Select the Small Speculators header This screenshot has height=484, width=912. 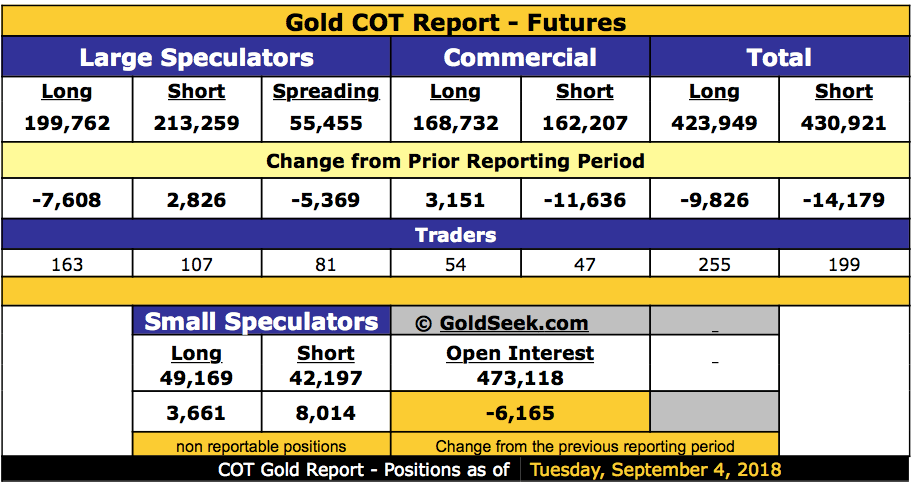(x=261, y=322)
